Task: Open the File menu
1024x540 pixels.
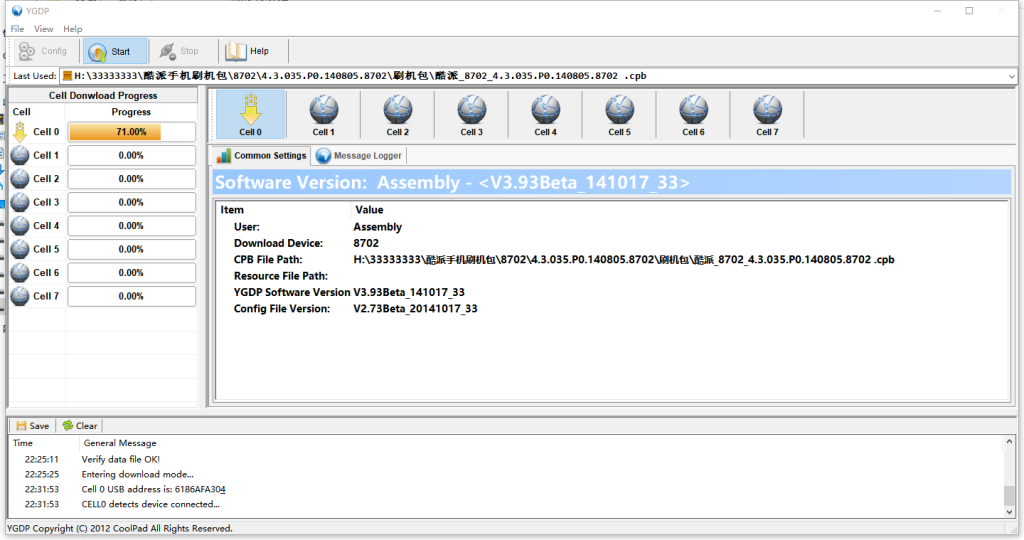Action: [17, 29]
